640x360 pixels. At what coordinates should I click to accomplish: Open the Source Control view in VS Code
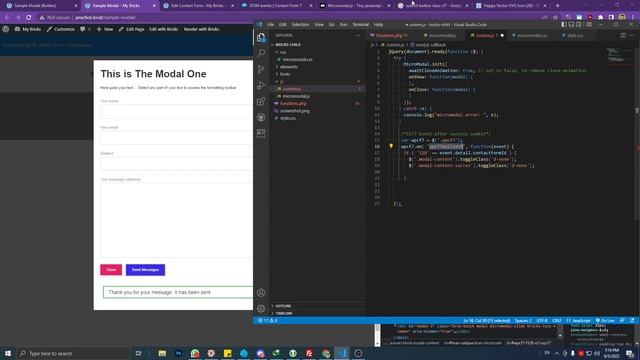[261, 69]
